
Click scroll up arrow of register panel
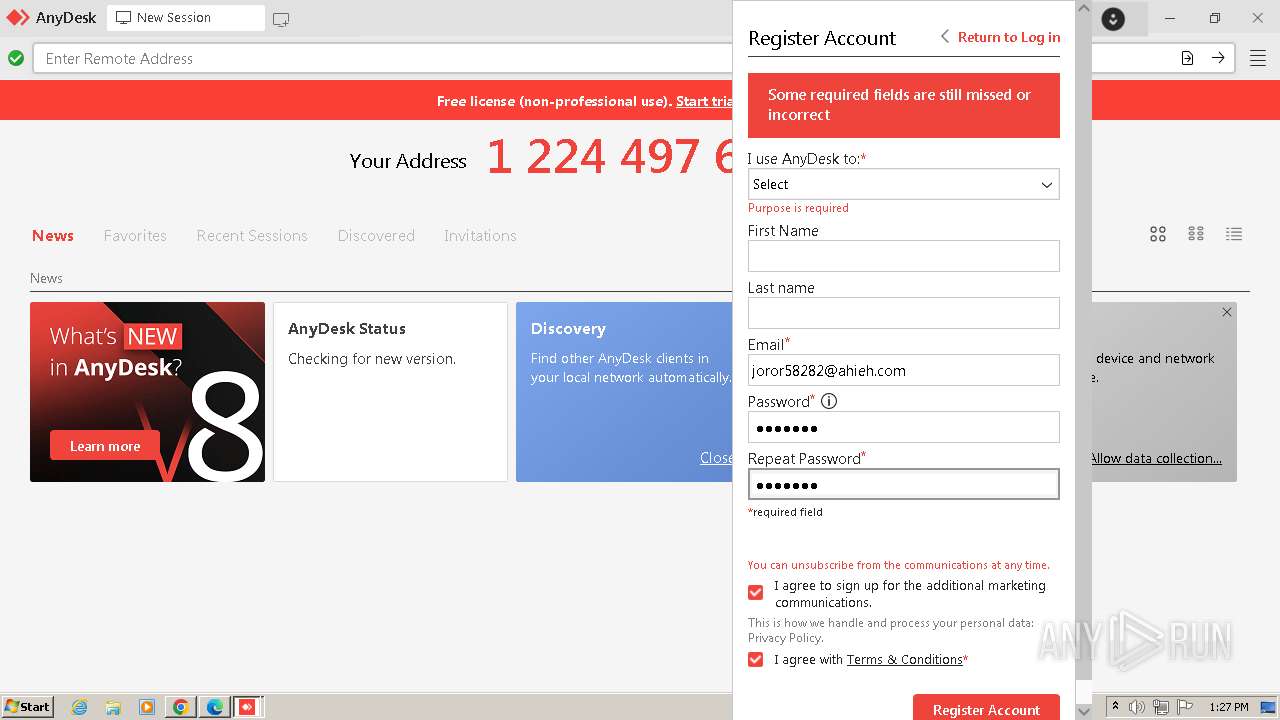coord(1083,8)
